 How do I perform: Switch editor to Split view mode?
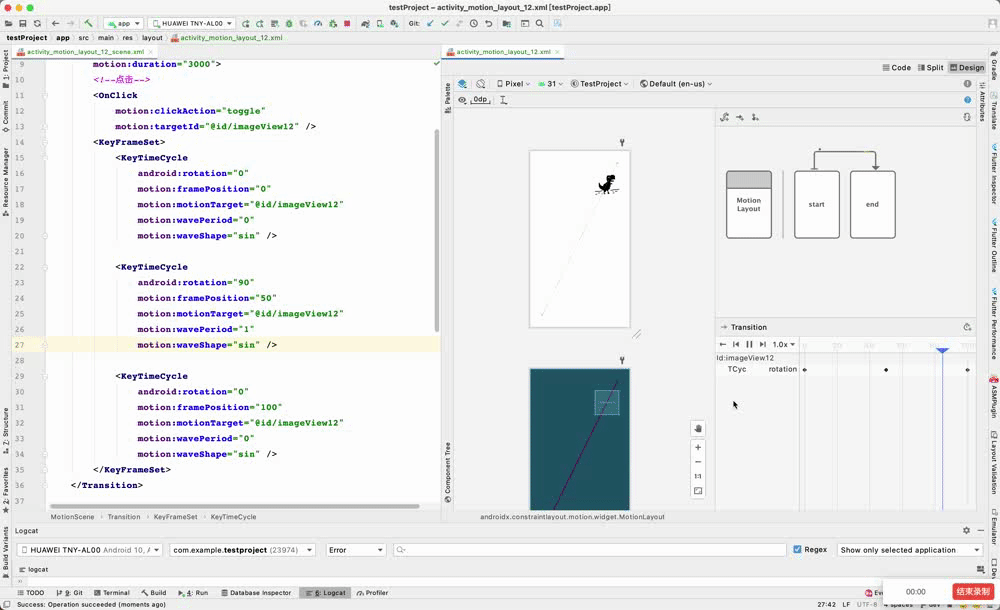(930, 68)
